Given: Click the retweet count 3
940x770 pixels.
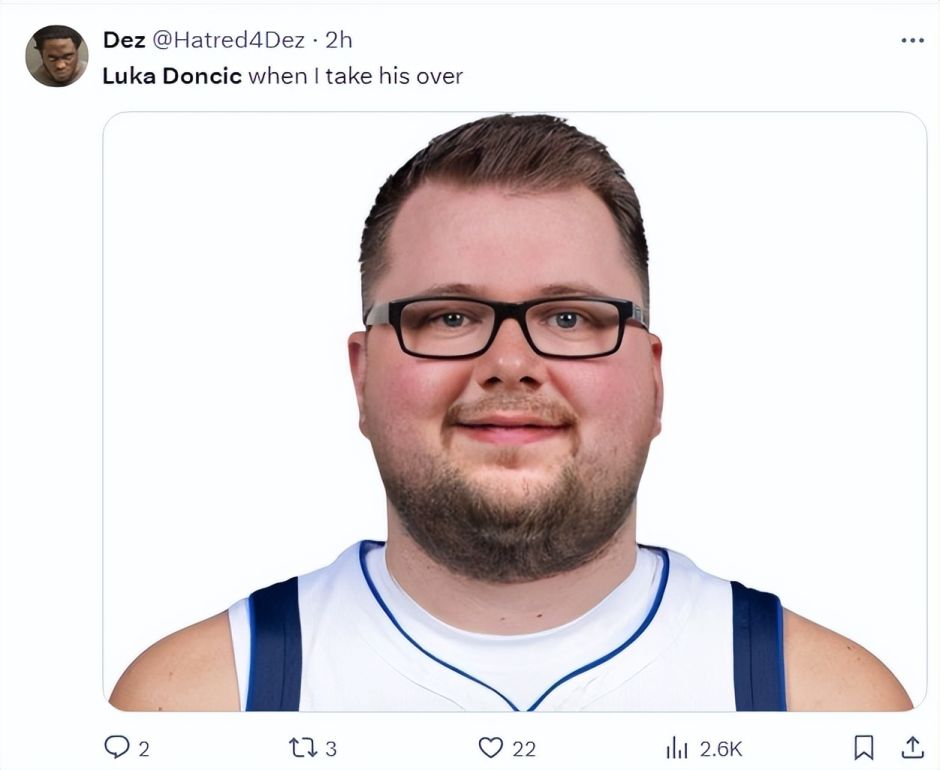Looking at the screenshot, I should pos(331,749).
